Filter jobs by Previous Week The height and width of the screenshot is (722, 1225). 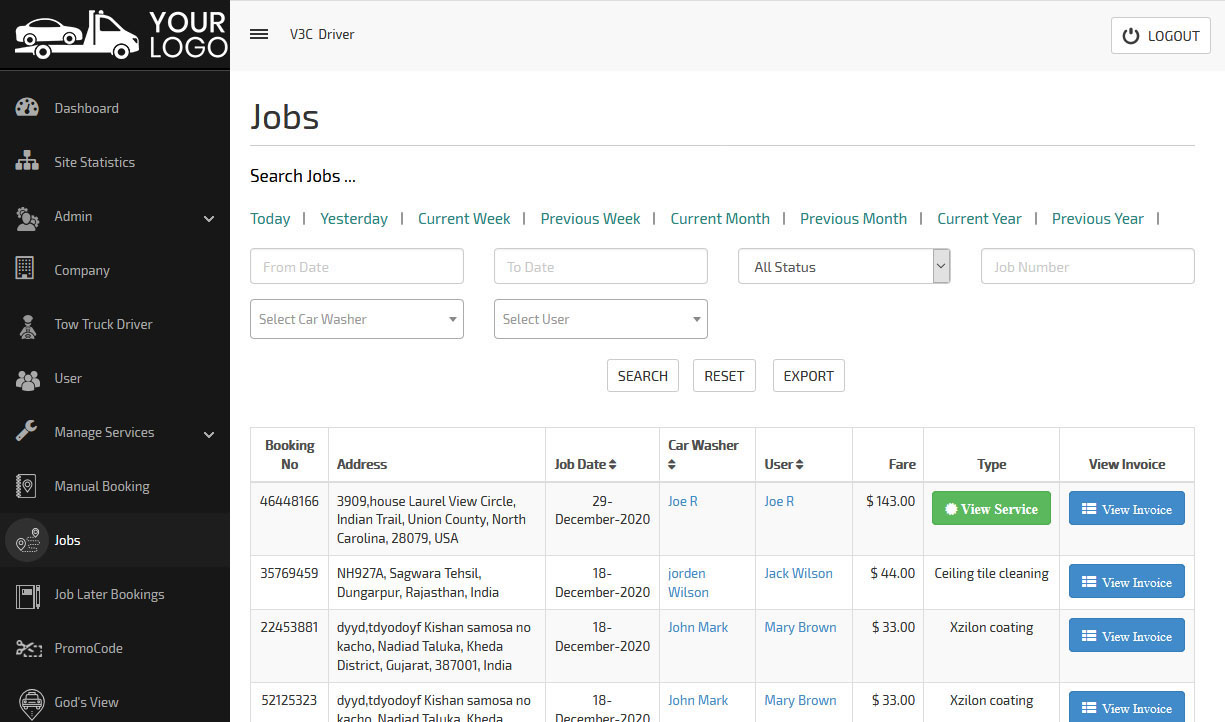coord(590,218)
